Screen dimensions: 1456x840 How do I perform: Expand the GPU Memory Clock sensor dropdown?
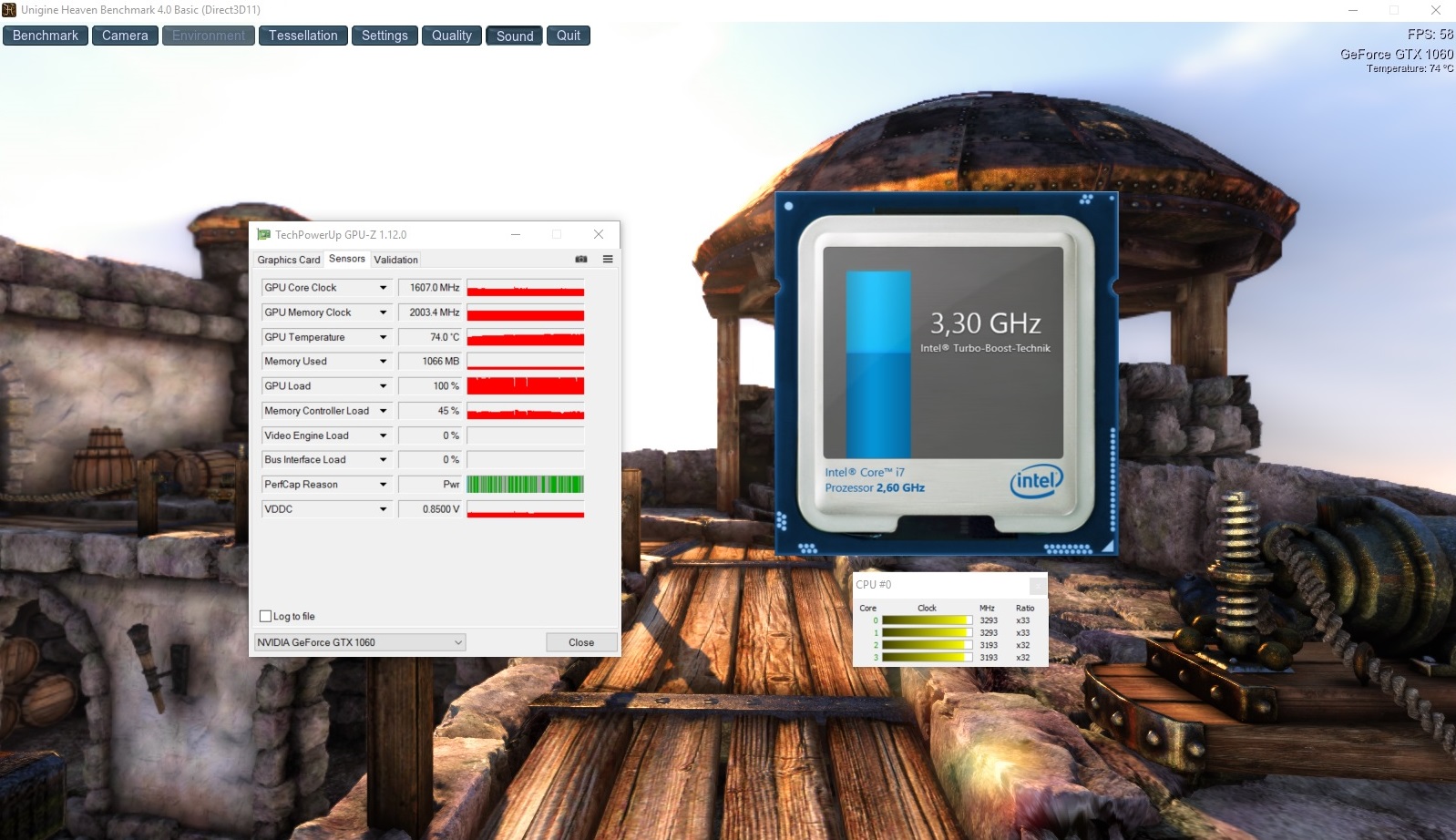(384, 312)
